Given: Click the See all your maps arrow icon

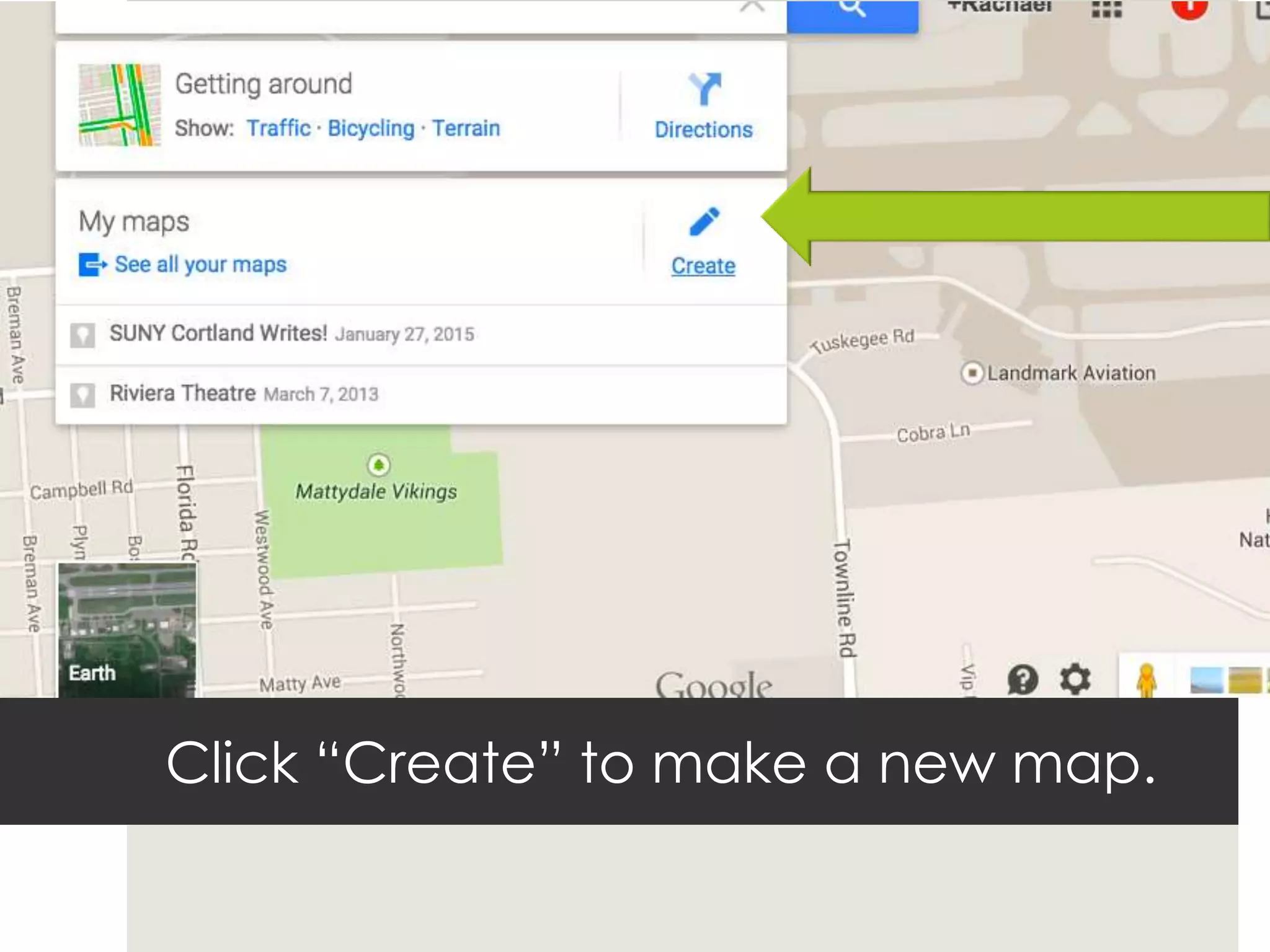Looking at the screenshot, I should click(x=92, y=265).
